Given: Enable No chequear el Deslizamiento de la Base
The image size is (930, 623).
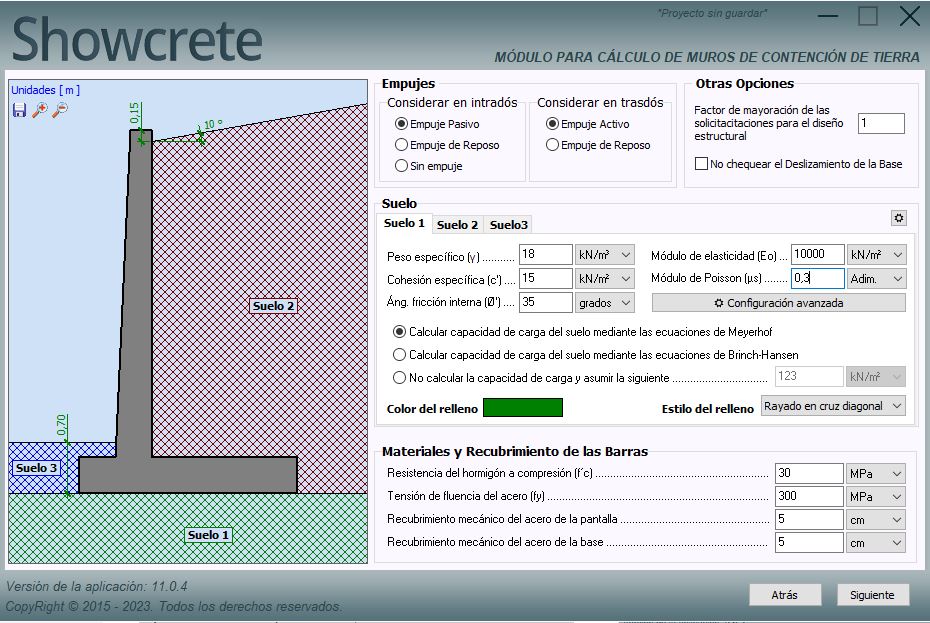Looking at the screenshot, I should point(702,164).
